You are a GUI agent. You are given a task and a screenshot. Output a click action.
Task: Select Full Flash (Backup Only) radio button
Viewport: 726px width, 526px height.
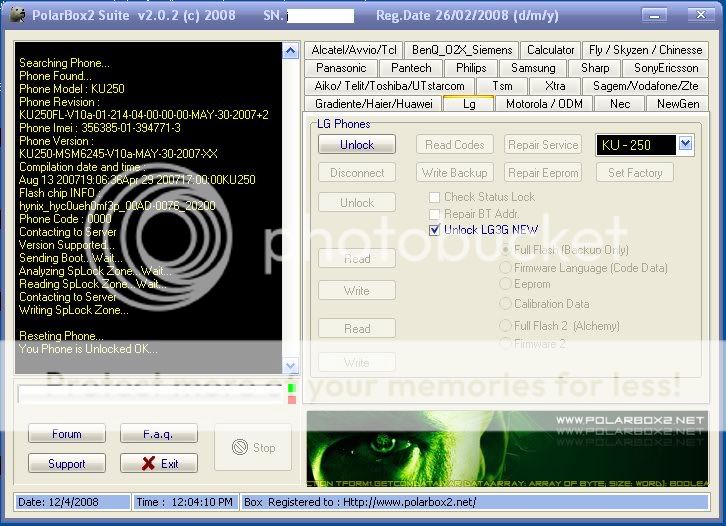pyautogui.click(x=505, y=250)
